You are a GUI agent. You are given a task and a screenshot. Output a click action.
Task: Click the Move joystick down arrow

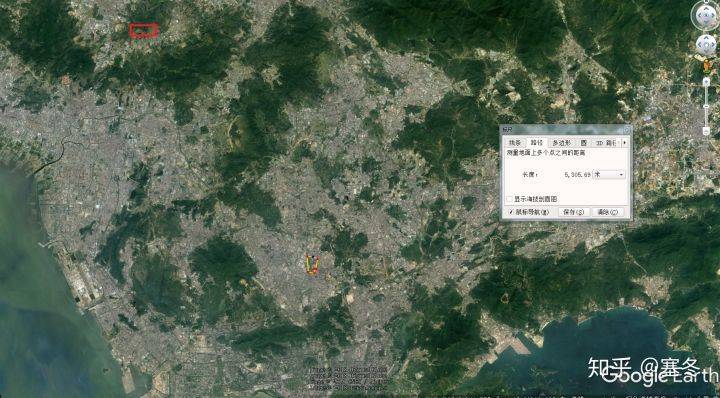click(x=706, y=51)
